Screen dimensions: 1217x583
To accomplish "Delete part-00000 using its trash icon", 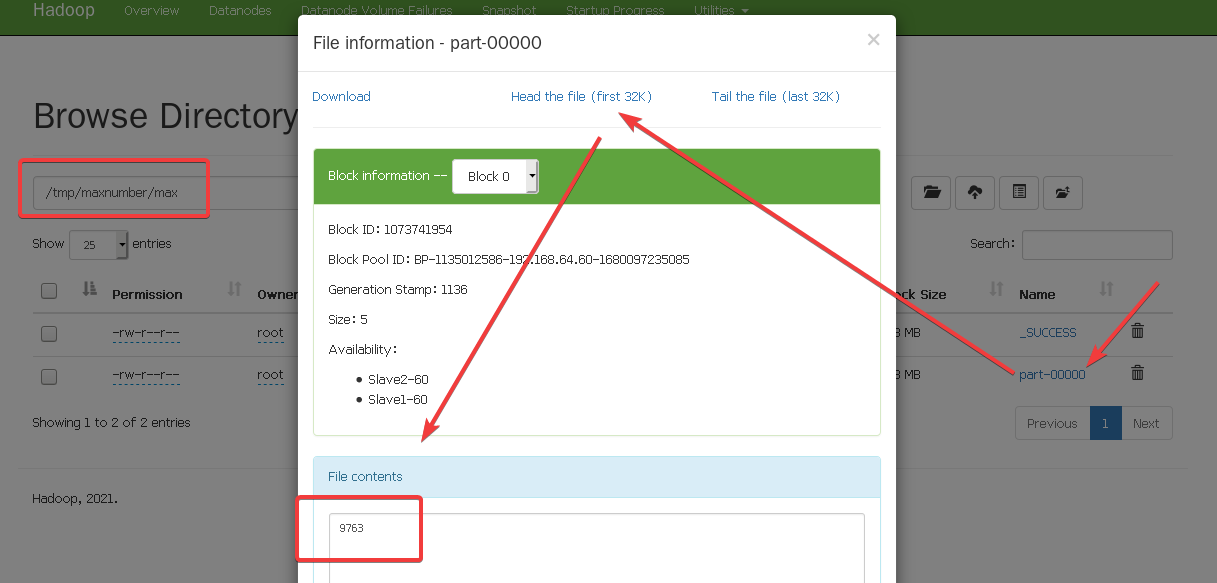I will 1137,373.
